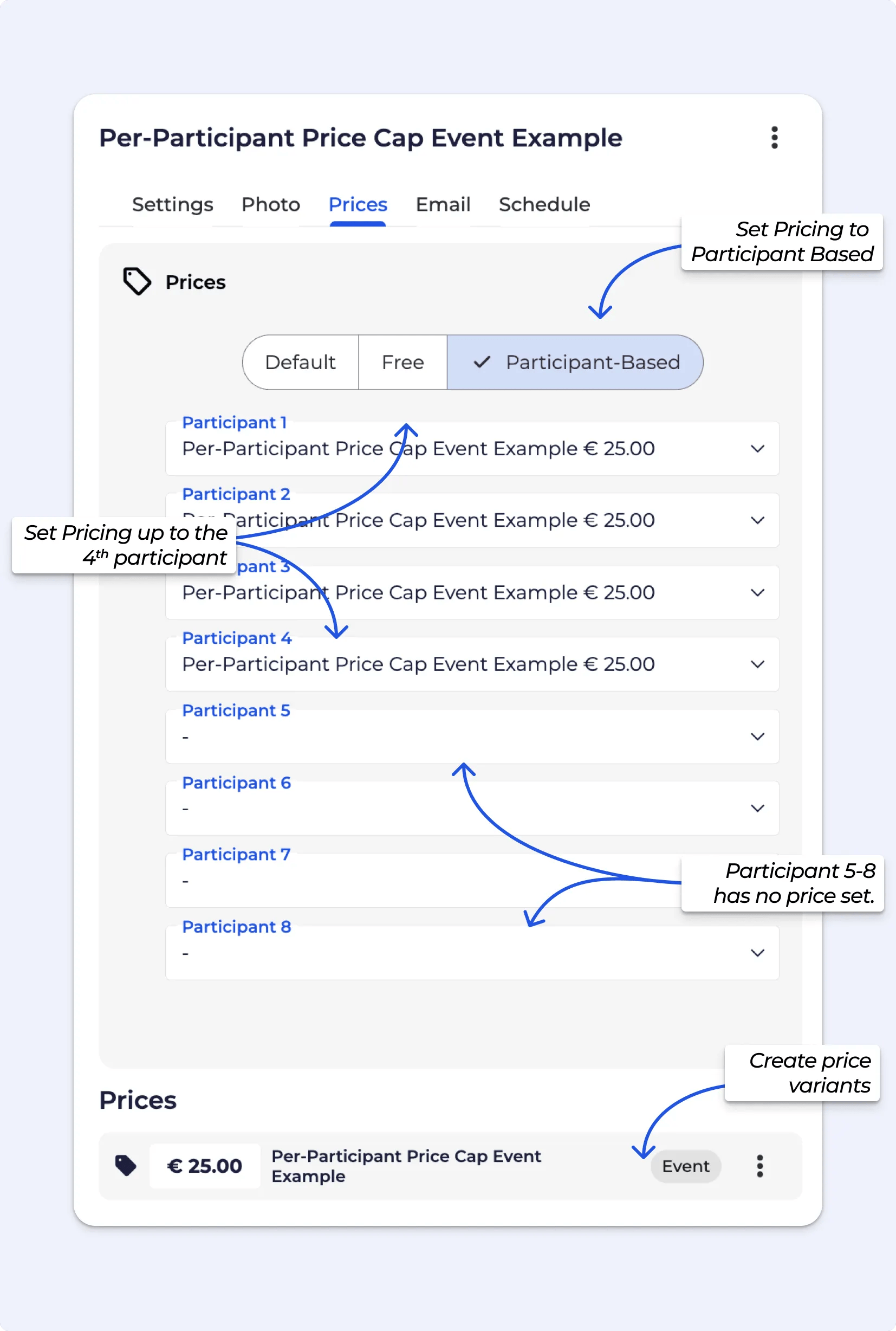The image size is (896, 1331).
Task: Switch to the Schedule tab
Action: [x=543, y=205]
